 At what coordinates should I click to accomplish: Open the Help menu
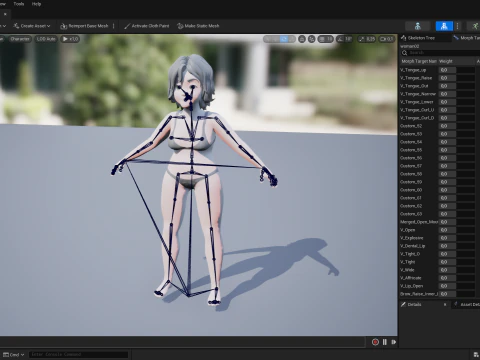coord(36,4)
